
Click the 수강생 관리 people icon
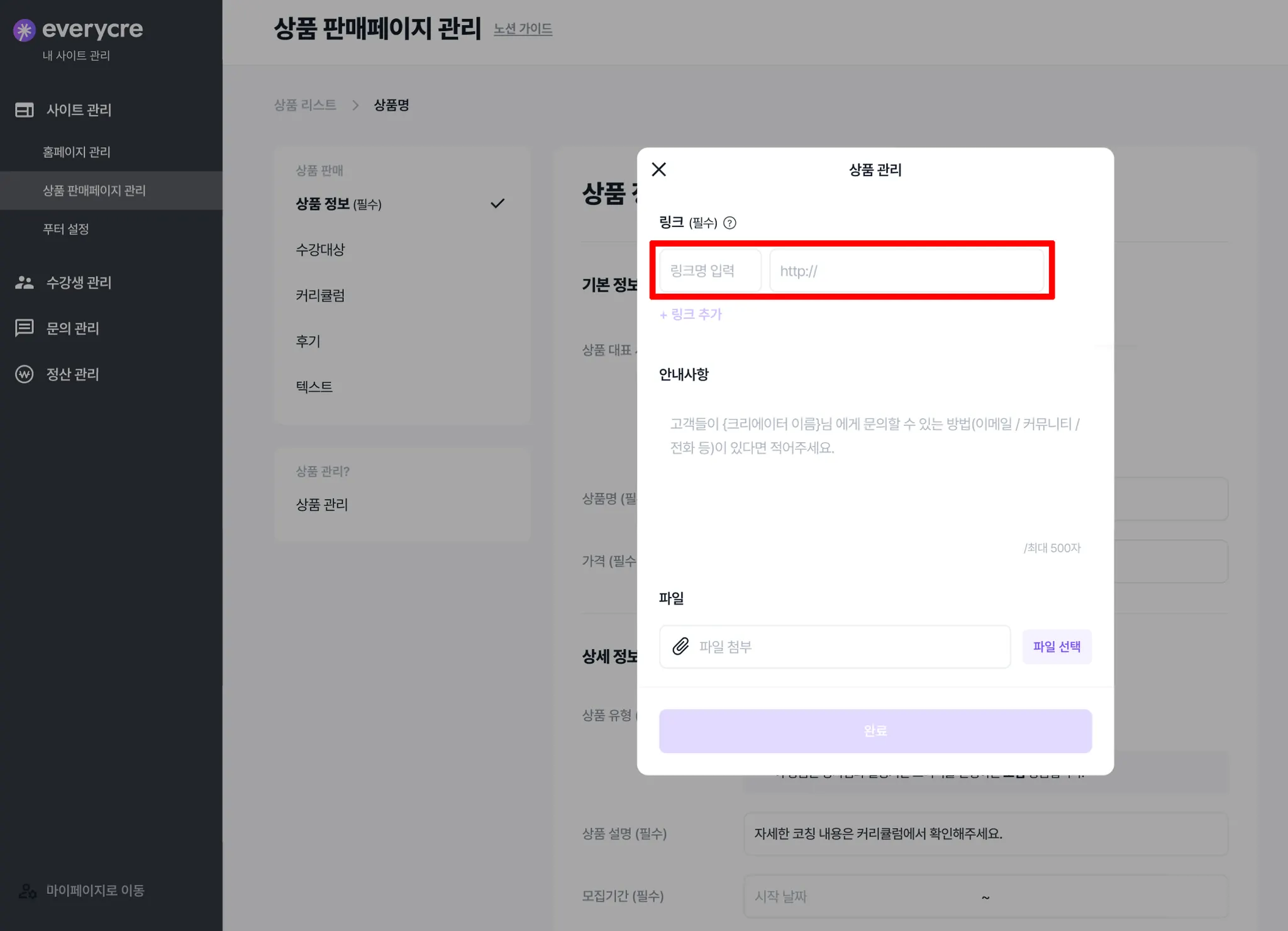click(x=25, y=282)
